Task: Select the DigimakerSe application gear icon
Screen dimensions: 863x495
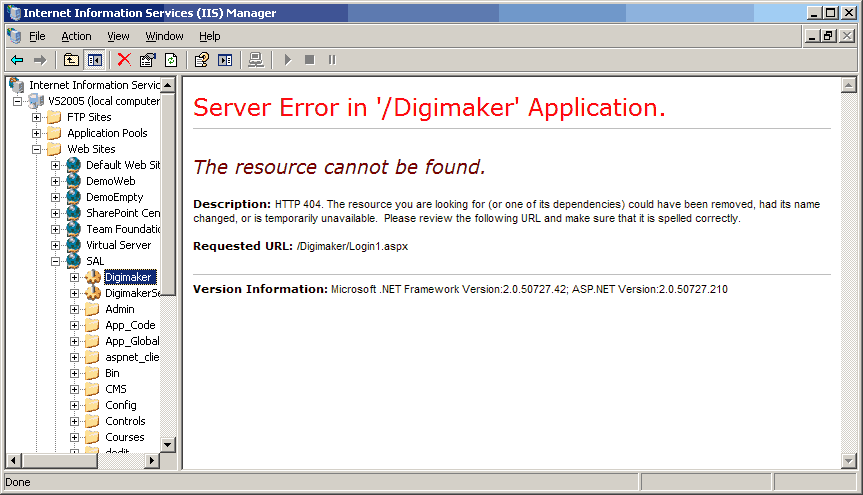Action: click(93, 292)
